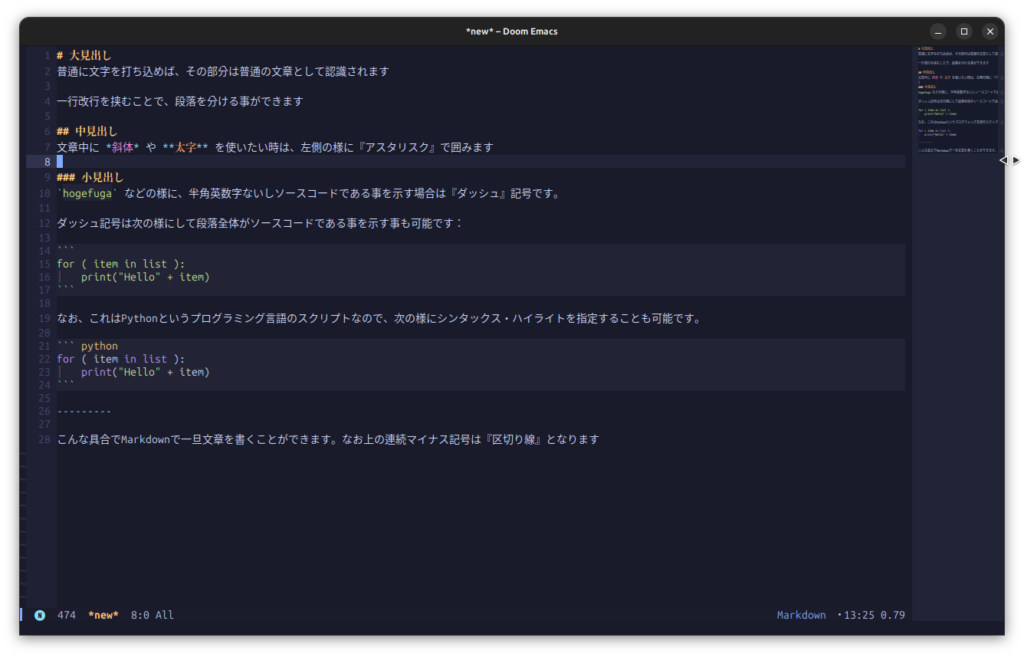1024x657 pixels.
Task: Close the Doom Emacs window
Action: [990, 31]
